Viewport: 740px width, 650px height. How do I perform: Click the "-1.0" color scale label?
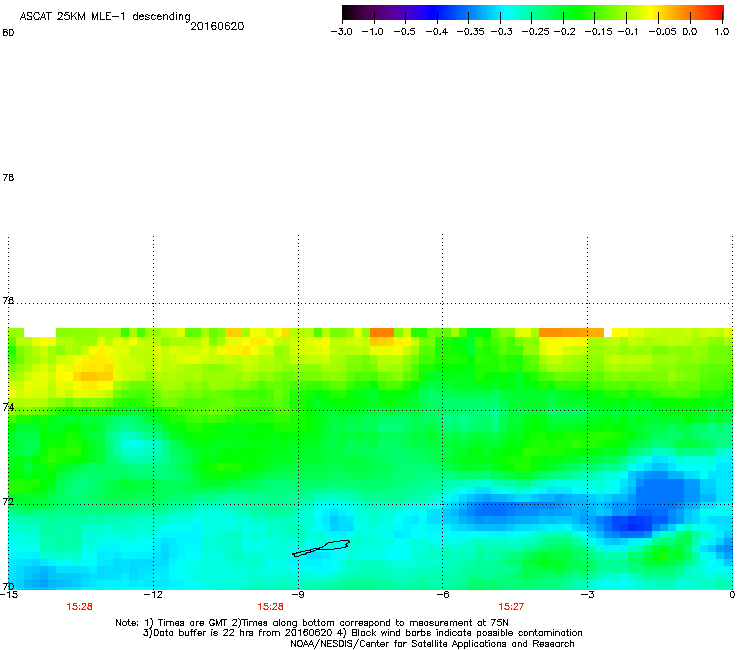pyautogui.click(x=372, y=32)
